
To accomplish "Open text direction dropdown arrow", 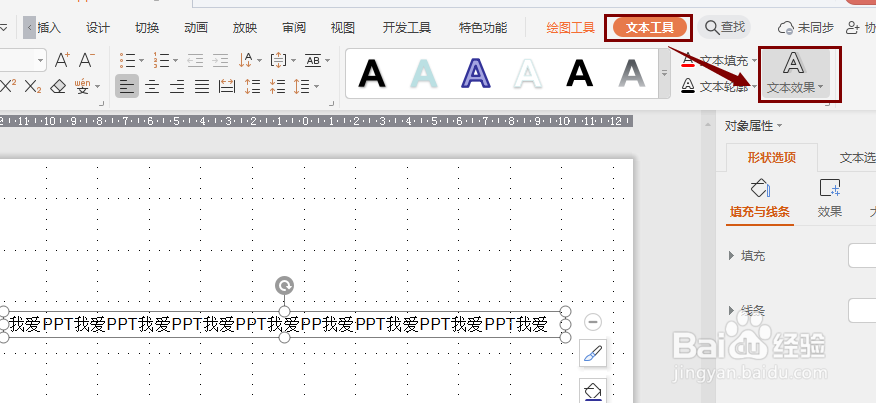I will pyautogui.click(x=259, y=60).
